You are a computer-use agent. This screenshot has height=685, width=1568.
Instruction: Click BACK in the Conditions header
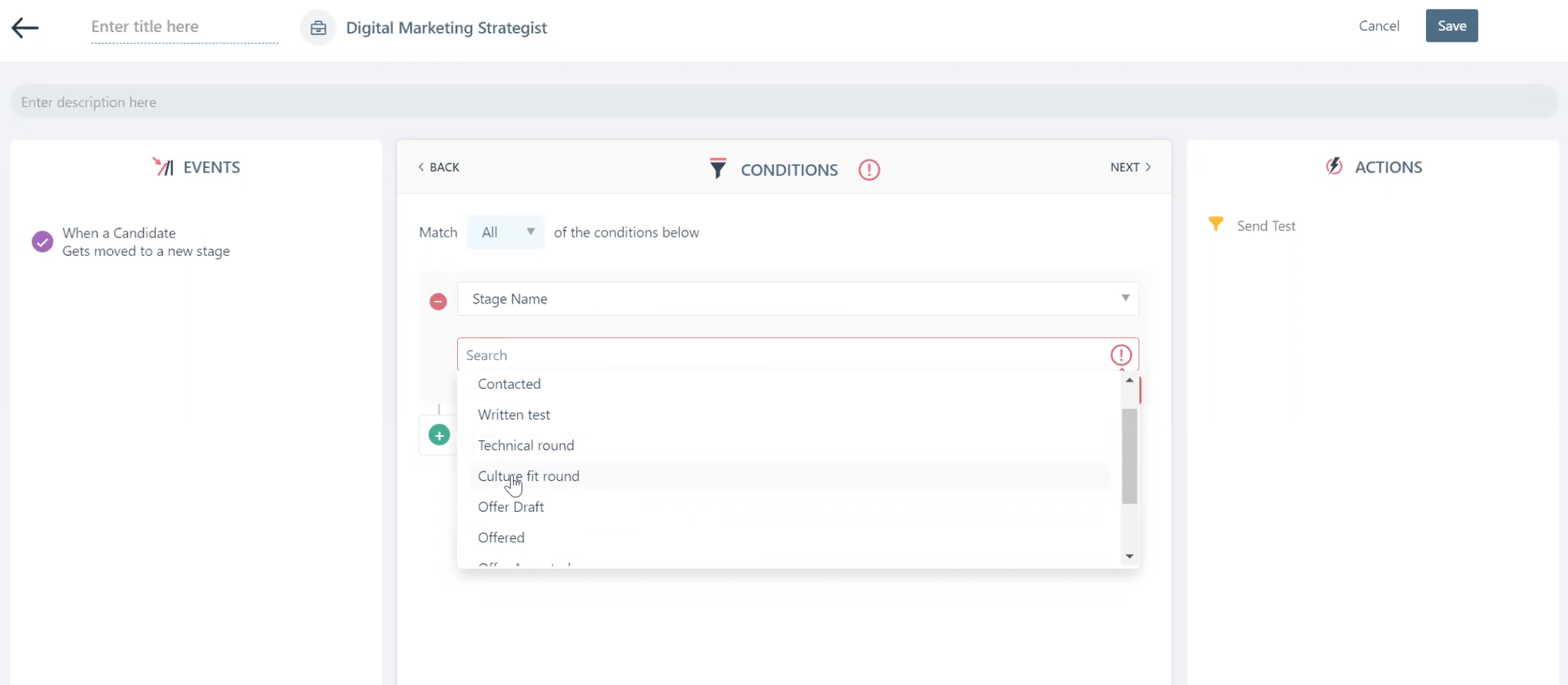439,167
